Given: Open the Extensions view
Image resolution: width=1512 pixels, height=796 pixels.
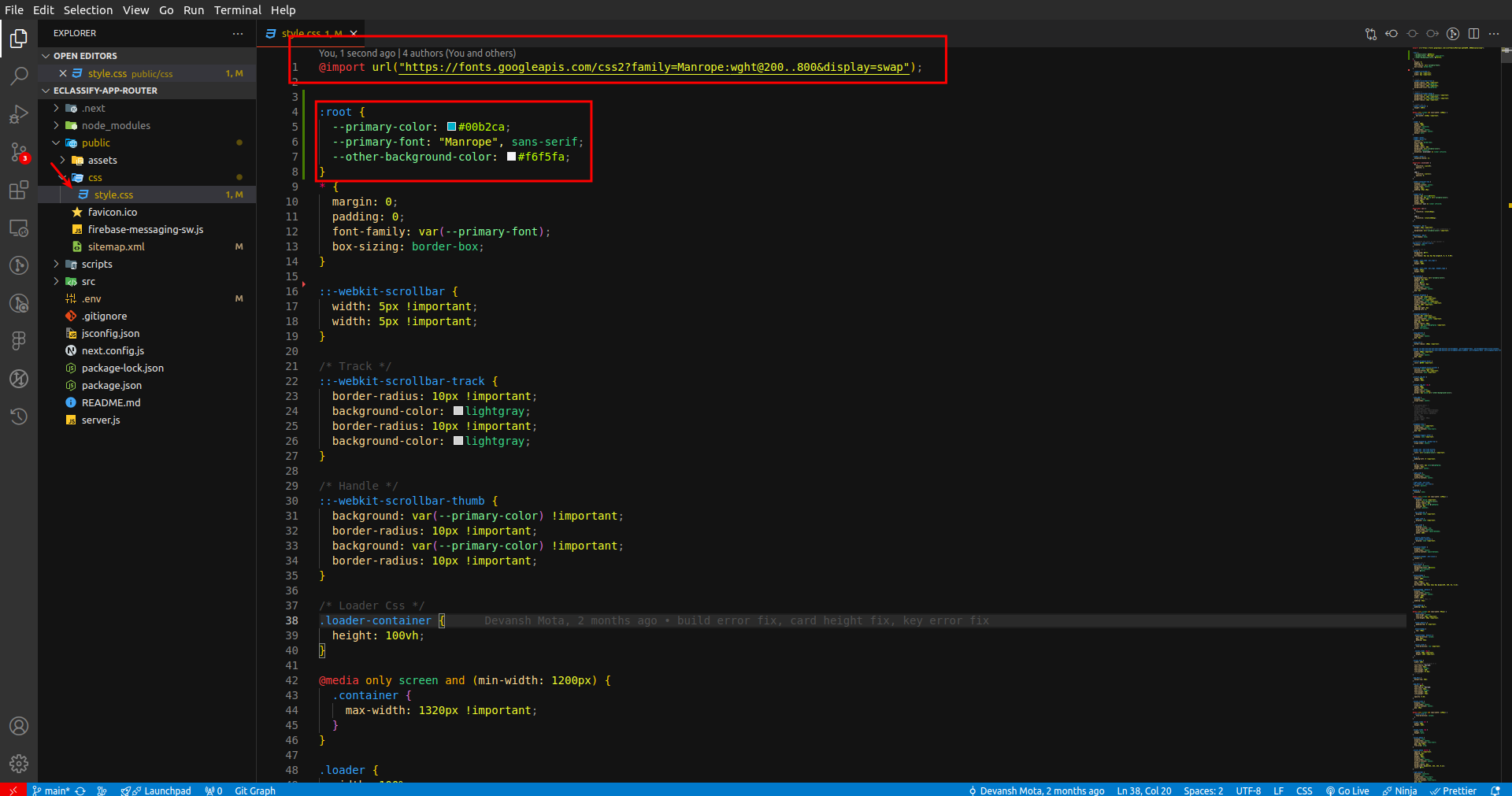Looking at the screenshot, I should point(19,190).
